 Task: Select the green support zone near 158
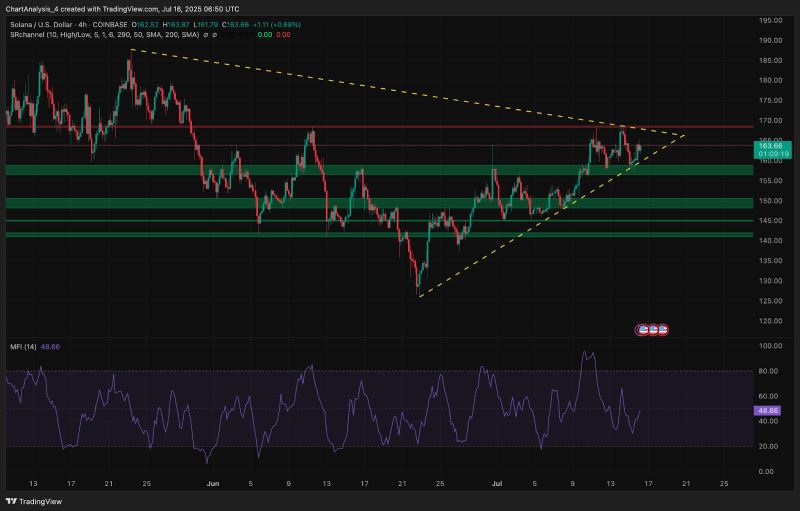380,170
